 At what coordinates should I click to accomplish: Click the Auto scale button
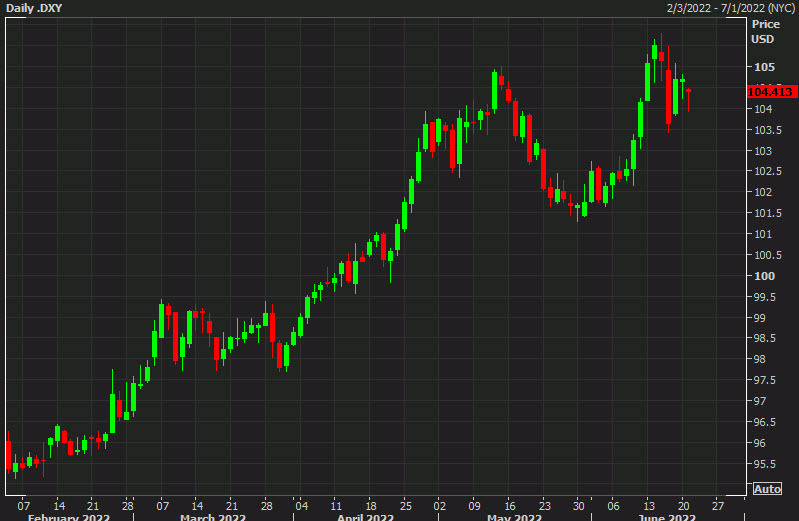(766, 489)
